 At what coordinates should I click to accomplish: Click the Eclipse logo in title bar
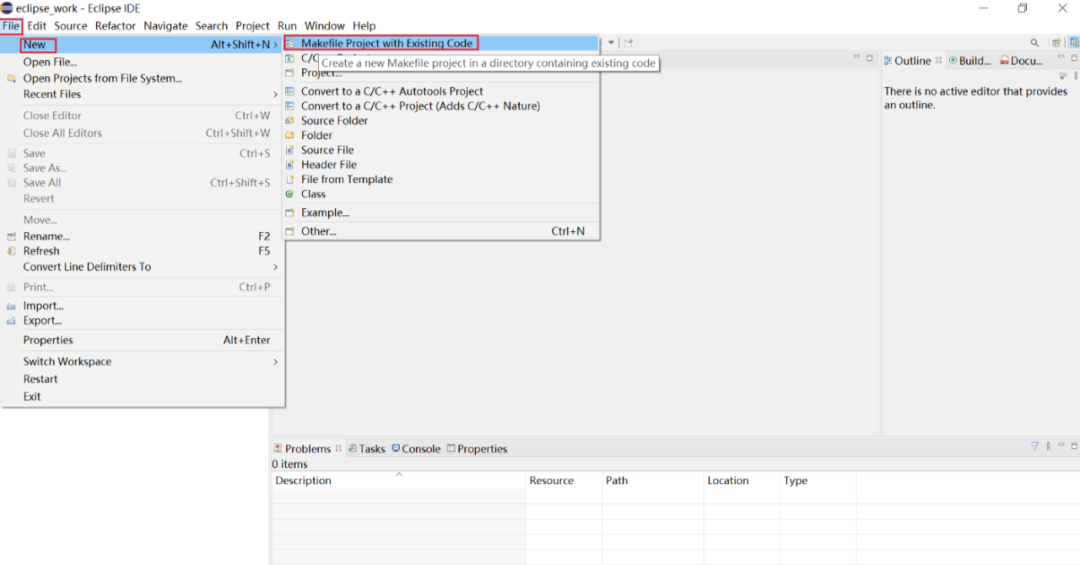point(7,8)
